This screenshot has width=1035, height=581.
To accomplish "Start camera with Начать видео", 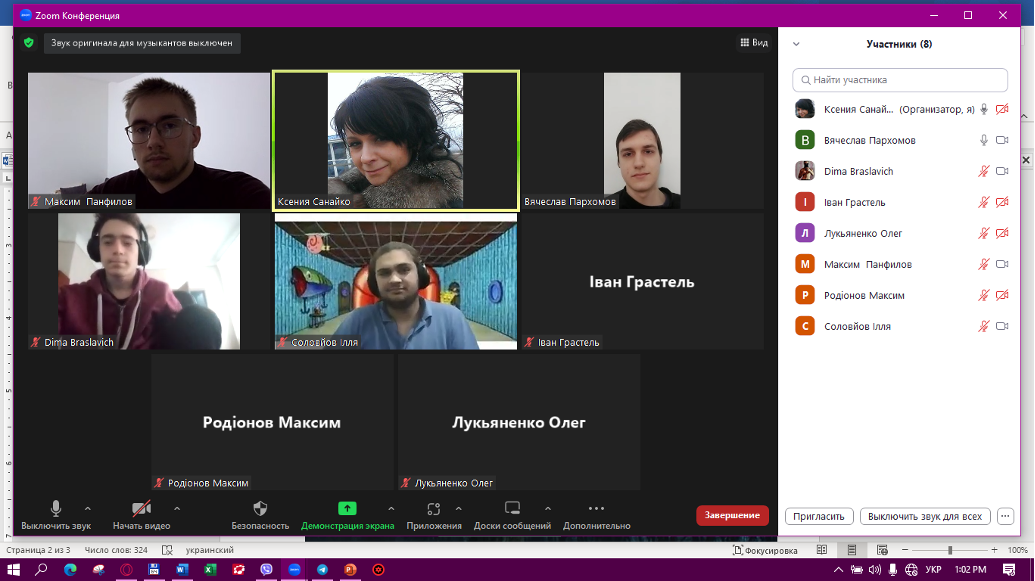I will [141, 508].
